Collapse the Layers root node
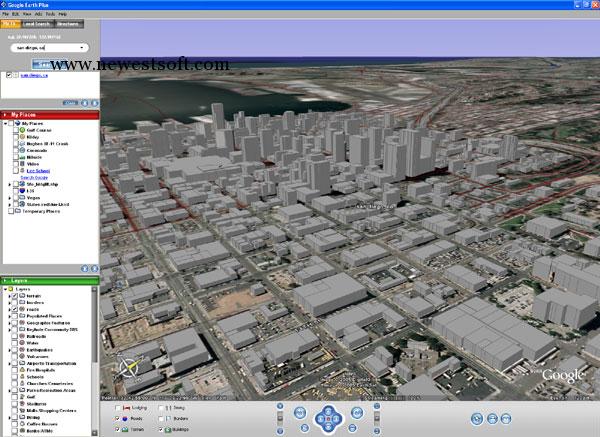600x437 pixels. point(5,289)
